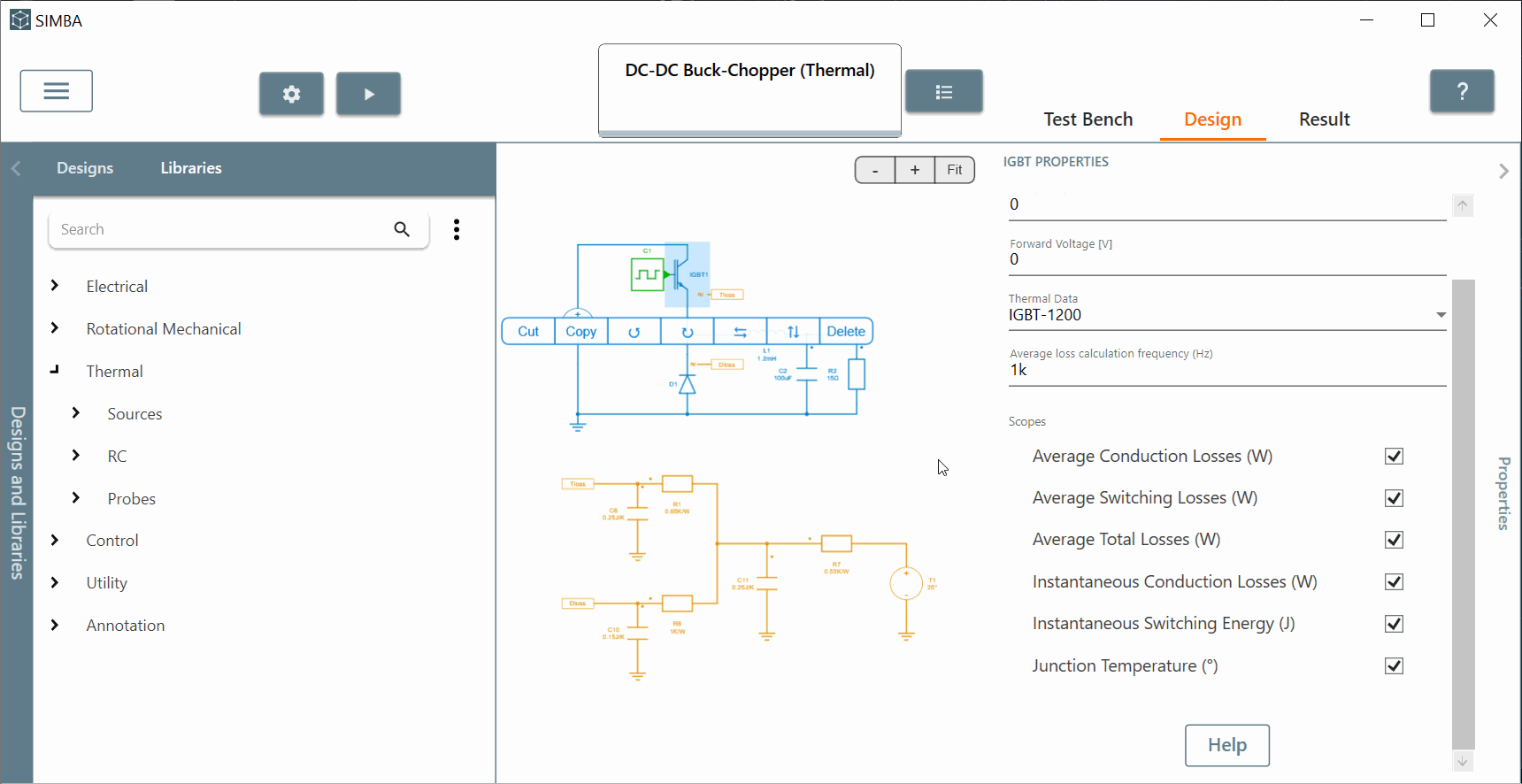Toggle Instantaneous Conduction Losses (W) checkbox
The image size is (1522, 784).
[x=1394, y=582]
